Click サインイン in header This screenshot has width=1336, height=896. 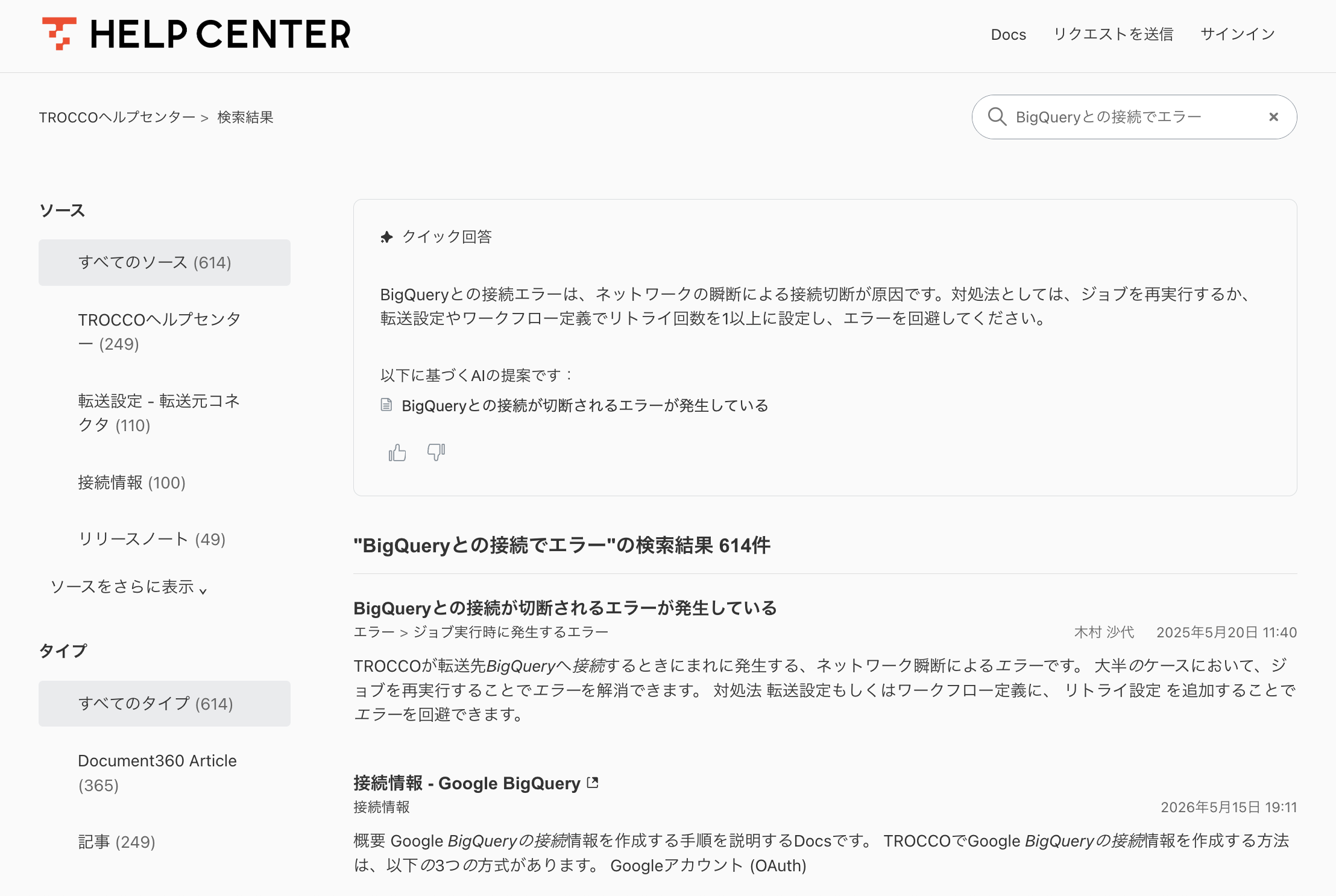(1238, 34)
